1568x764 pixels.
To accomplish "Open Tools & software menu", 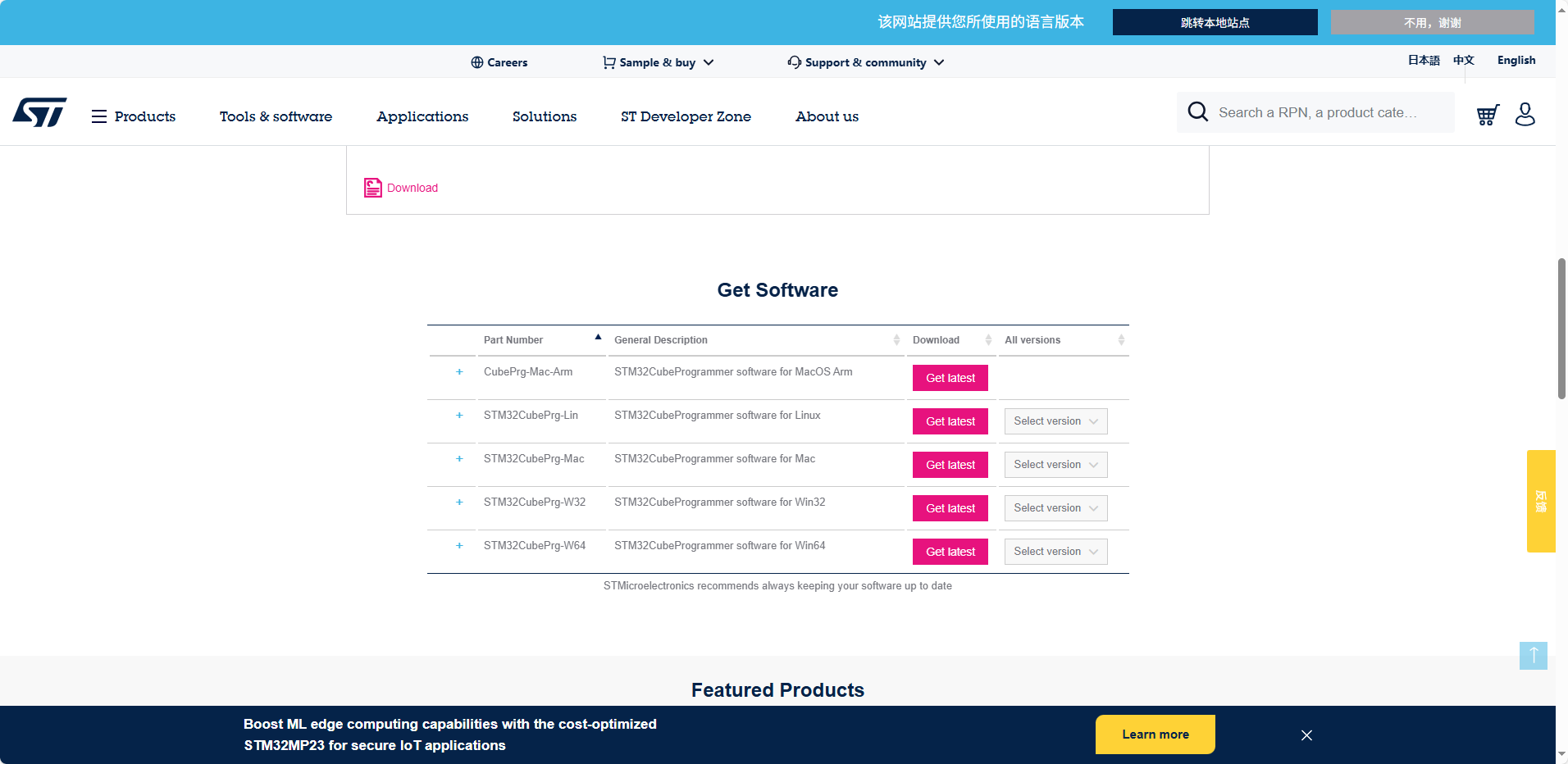I will click(276, 116).
